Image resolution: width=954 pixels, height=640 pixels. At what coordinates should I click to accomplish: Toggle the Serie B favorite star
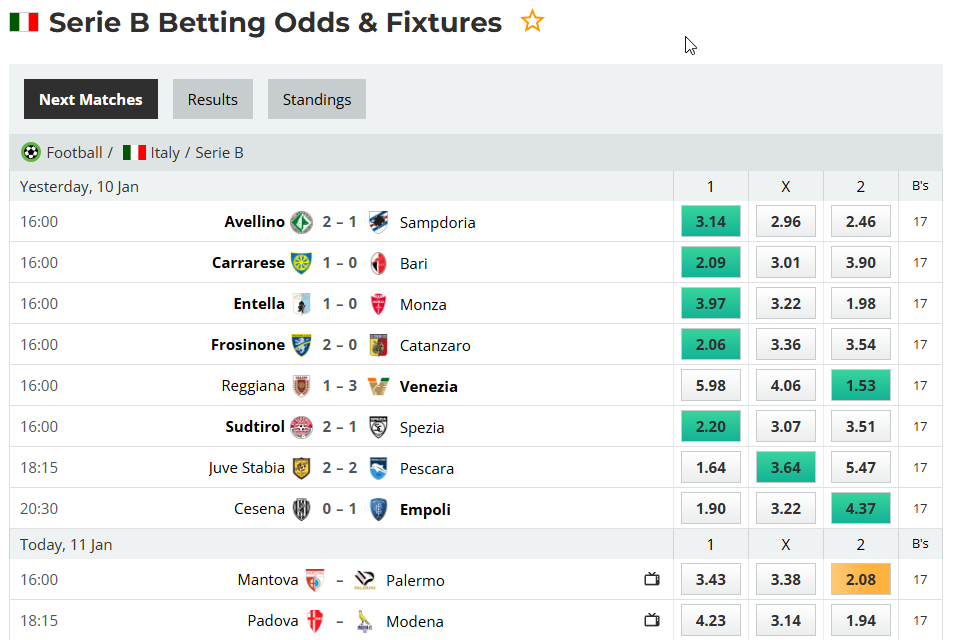[532, 20]
